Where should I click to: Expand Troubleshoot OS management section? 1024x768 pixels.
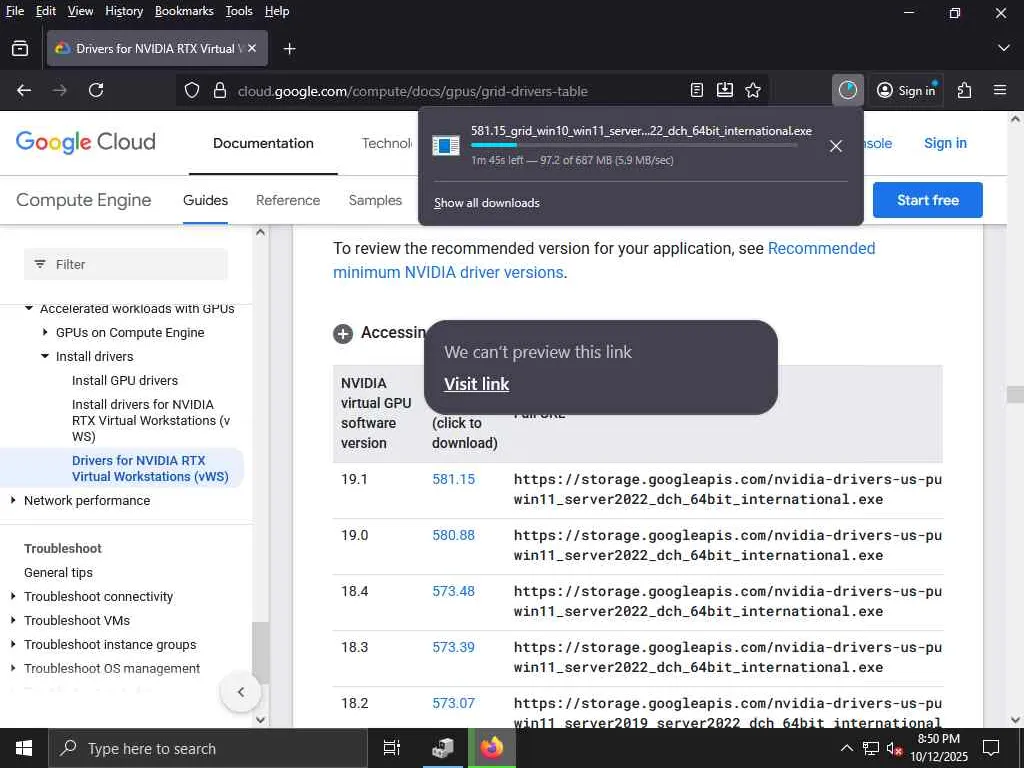coord(12,669)
